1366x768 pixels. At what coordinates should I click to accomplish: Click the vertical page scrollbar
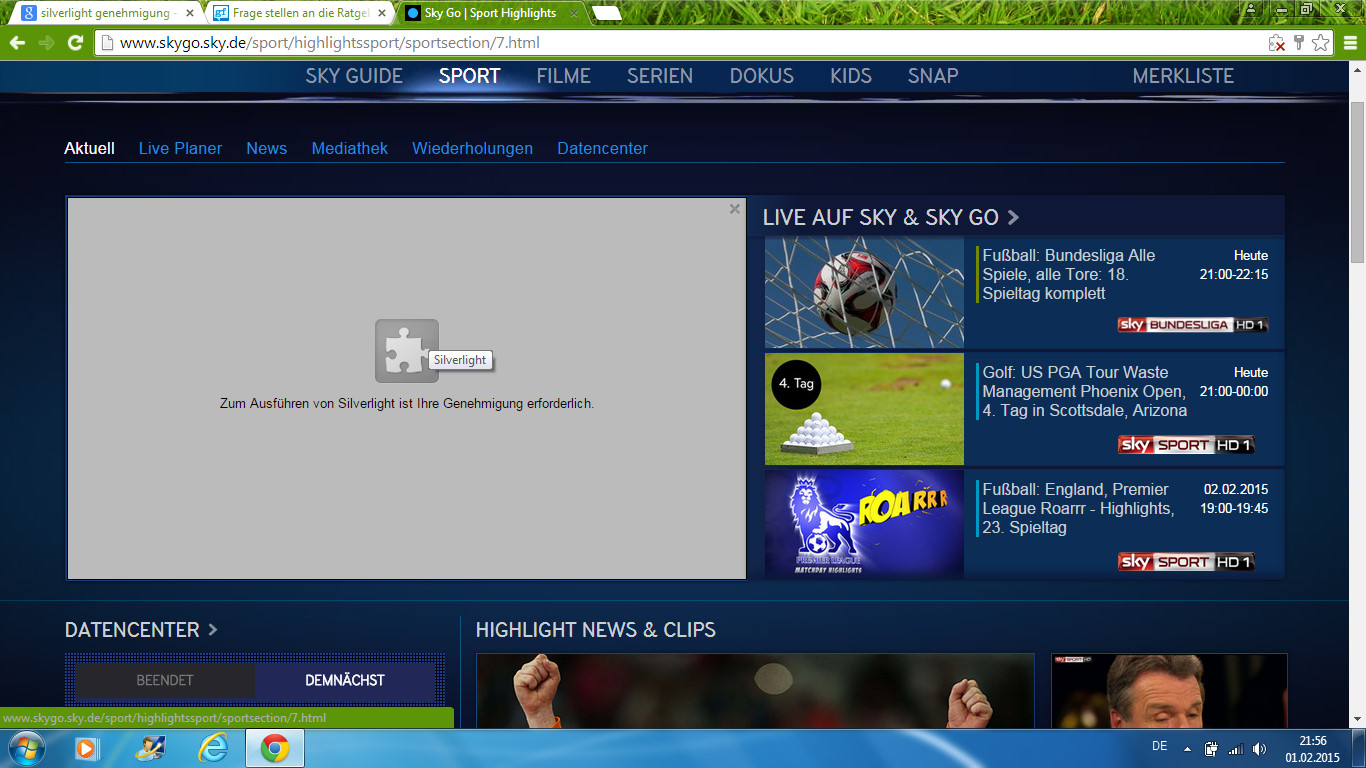click(x=1357, y=180)
